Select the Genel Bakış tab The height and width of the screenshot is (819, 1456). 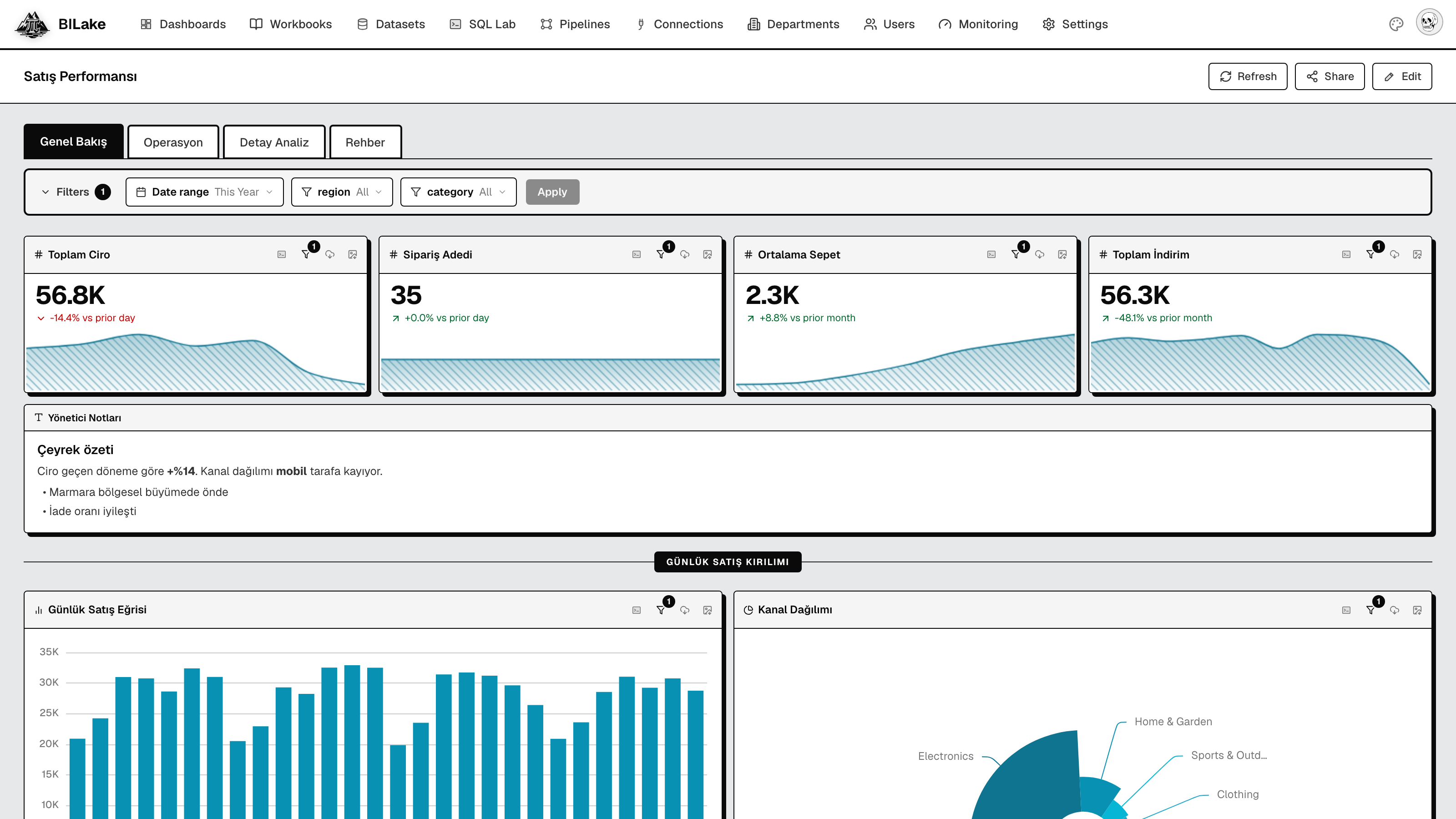[73, 142]
